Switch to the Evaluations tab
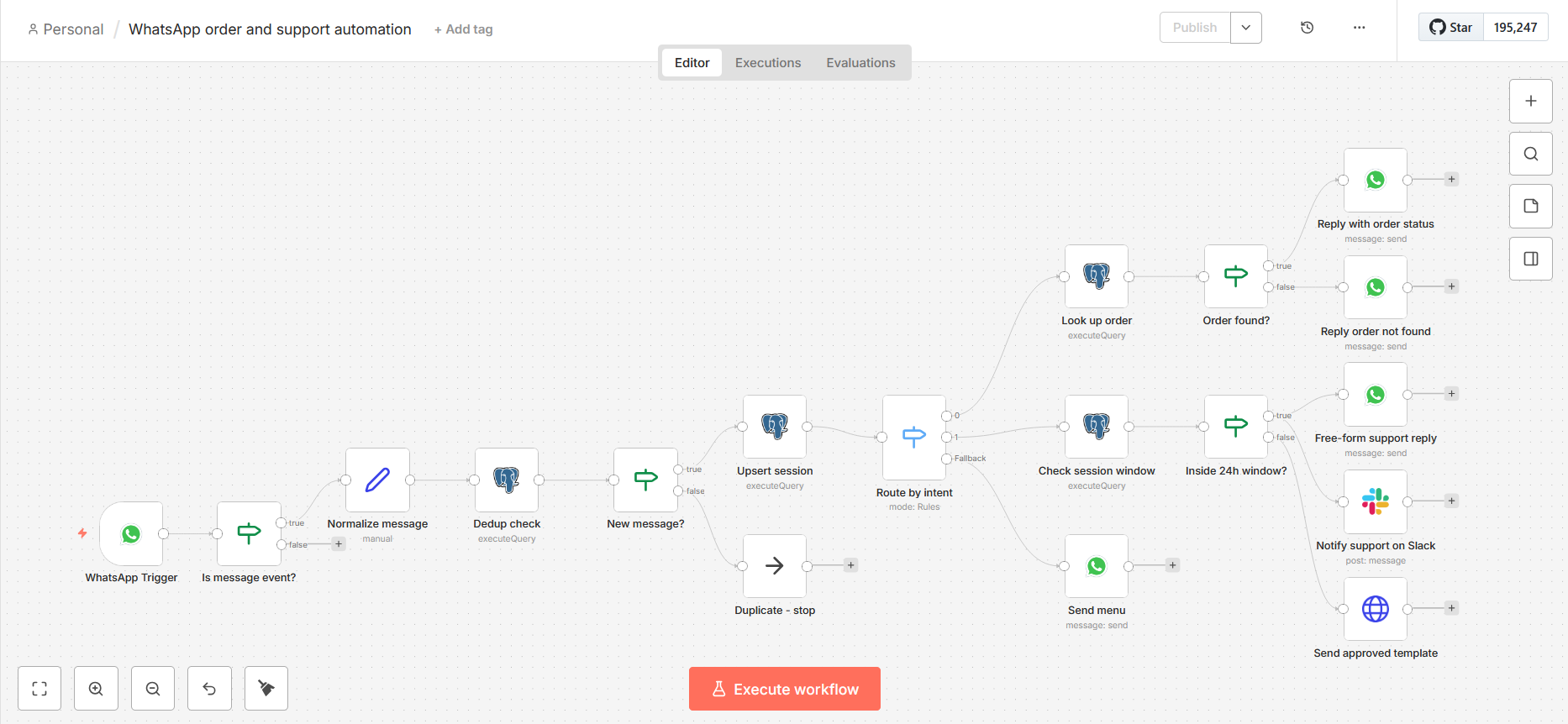 [x=860, y=63]
